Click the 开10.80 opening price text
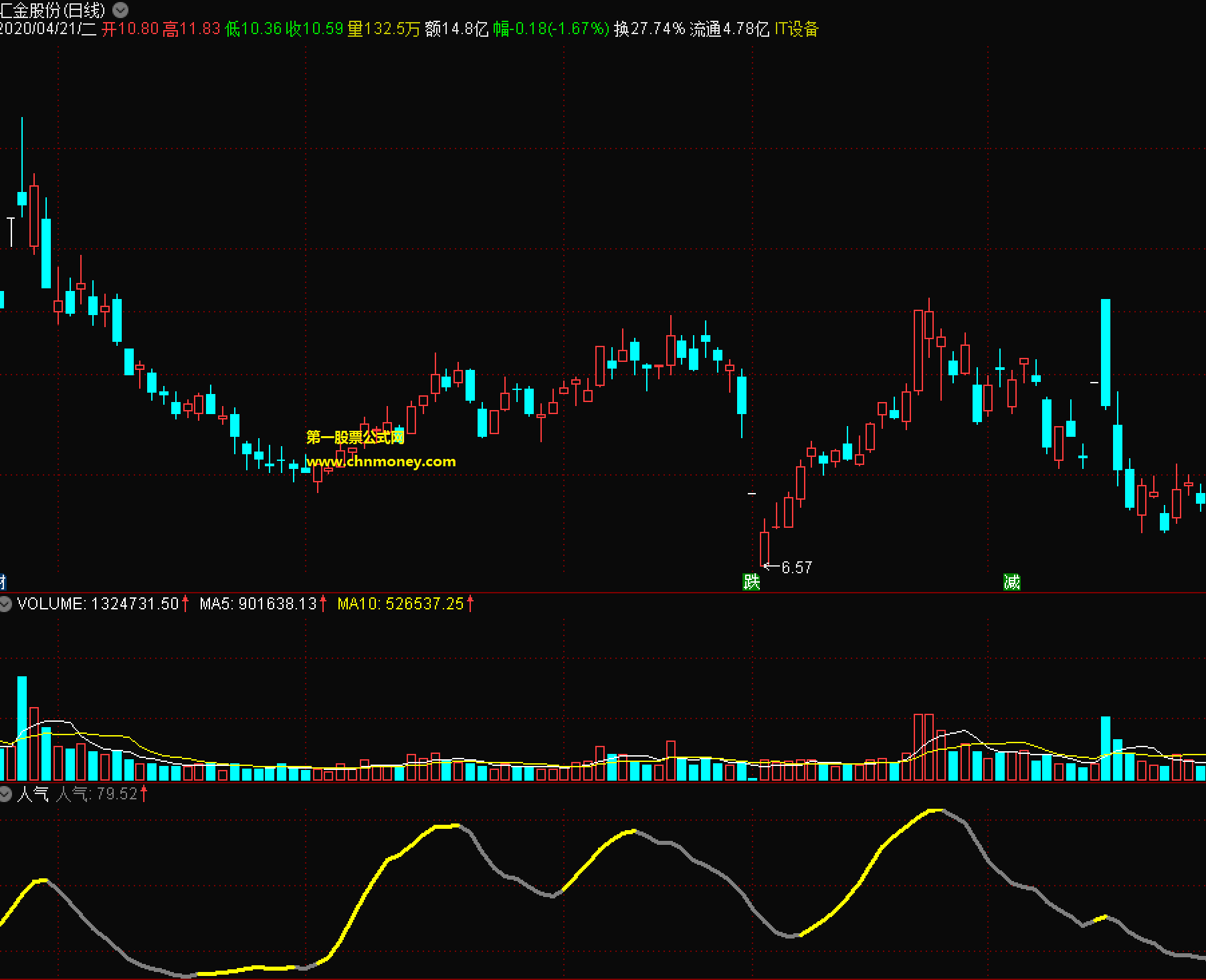 click(130, 29)
